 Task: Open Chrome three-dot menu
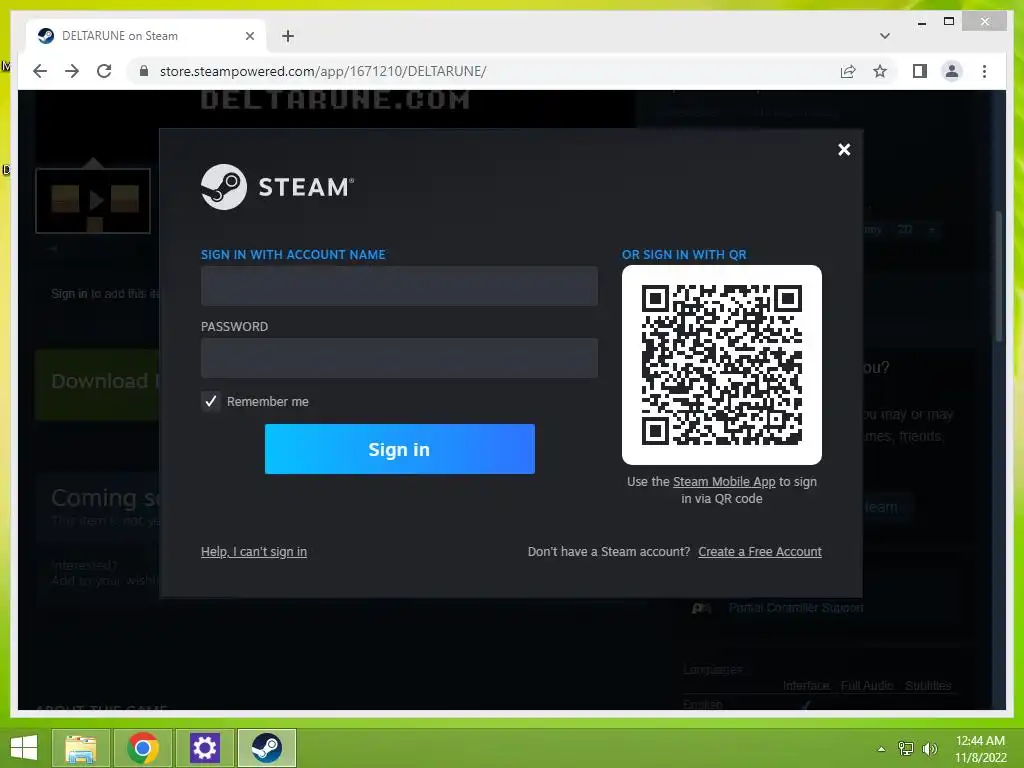[x=984, y=71]
